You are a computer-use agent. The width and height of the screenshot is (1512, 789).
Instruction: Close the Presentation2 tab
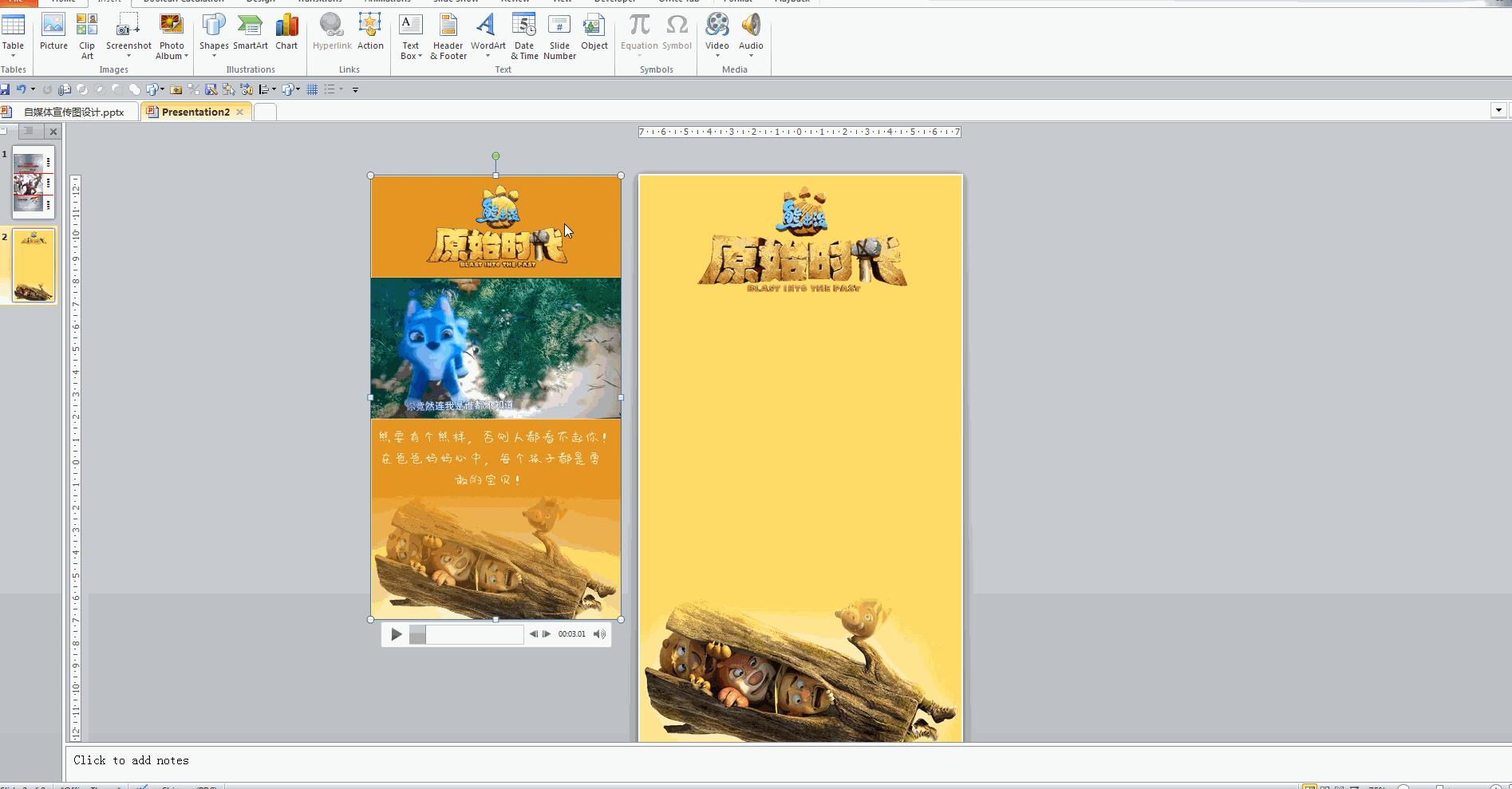pyautogui.click(x=239, y=112)
